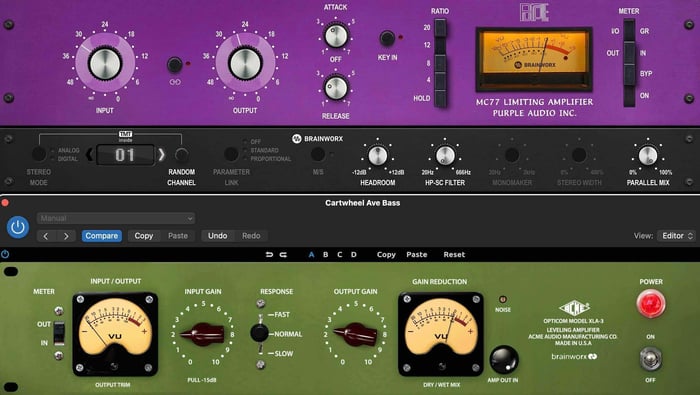Click the Compare button

coord(102,236)
